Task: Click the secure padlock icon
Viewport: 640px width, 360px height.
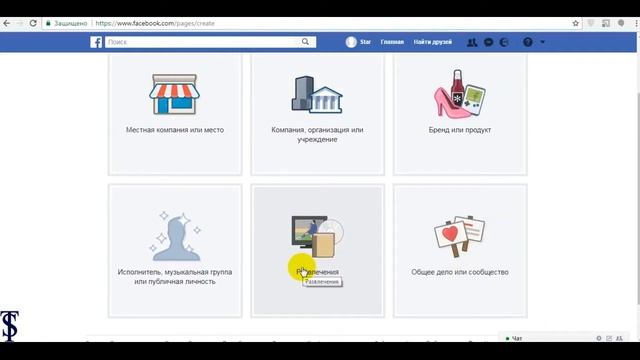Action: click(x=48, y=23)
